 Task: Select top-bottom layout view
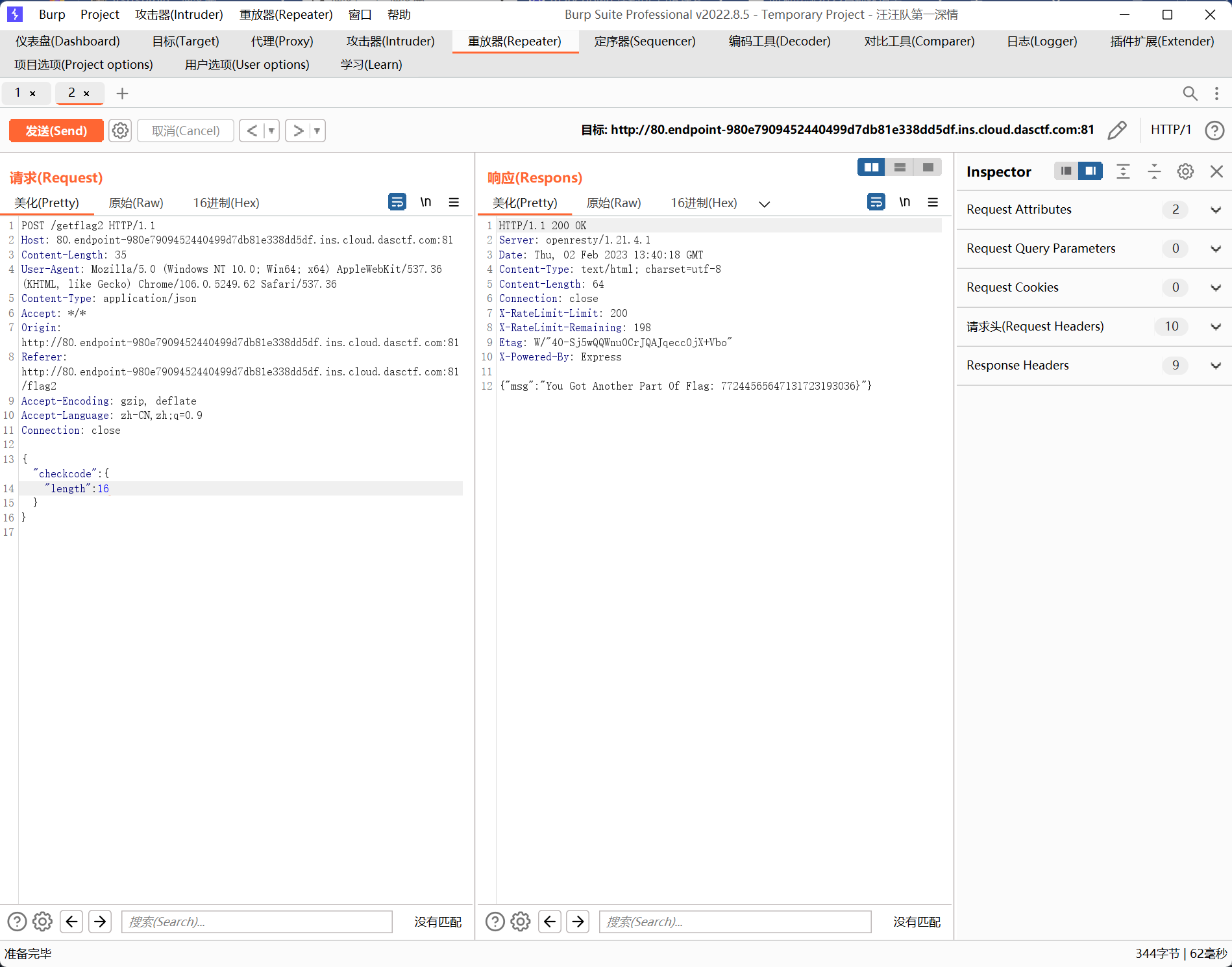pos(900,168)
